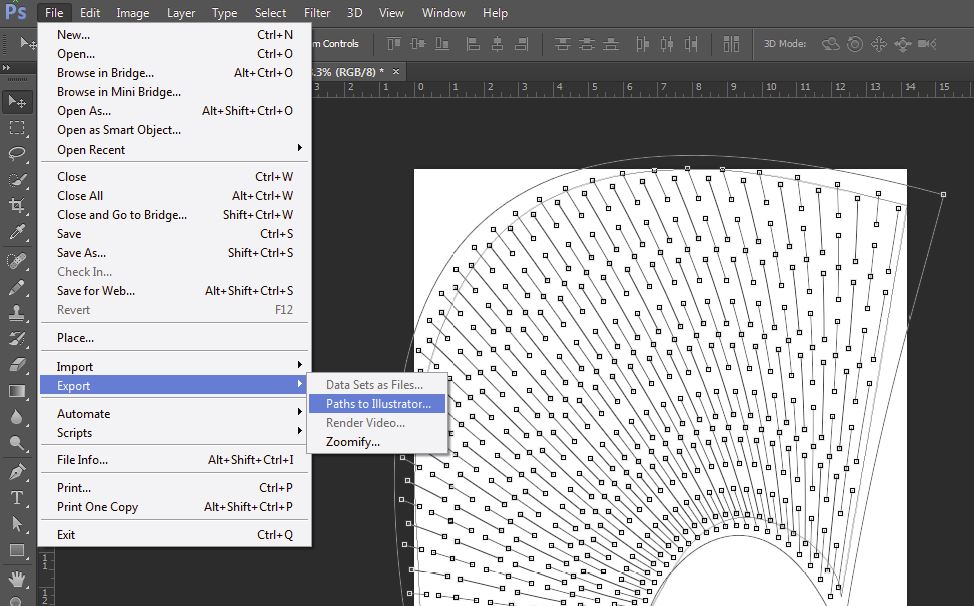This screenshot has height=606, width=974.
Task: Select the Eyedropper tool
Action: tap(17, 232)
